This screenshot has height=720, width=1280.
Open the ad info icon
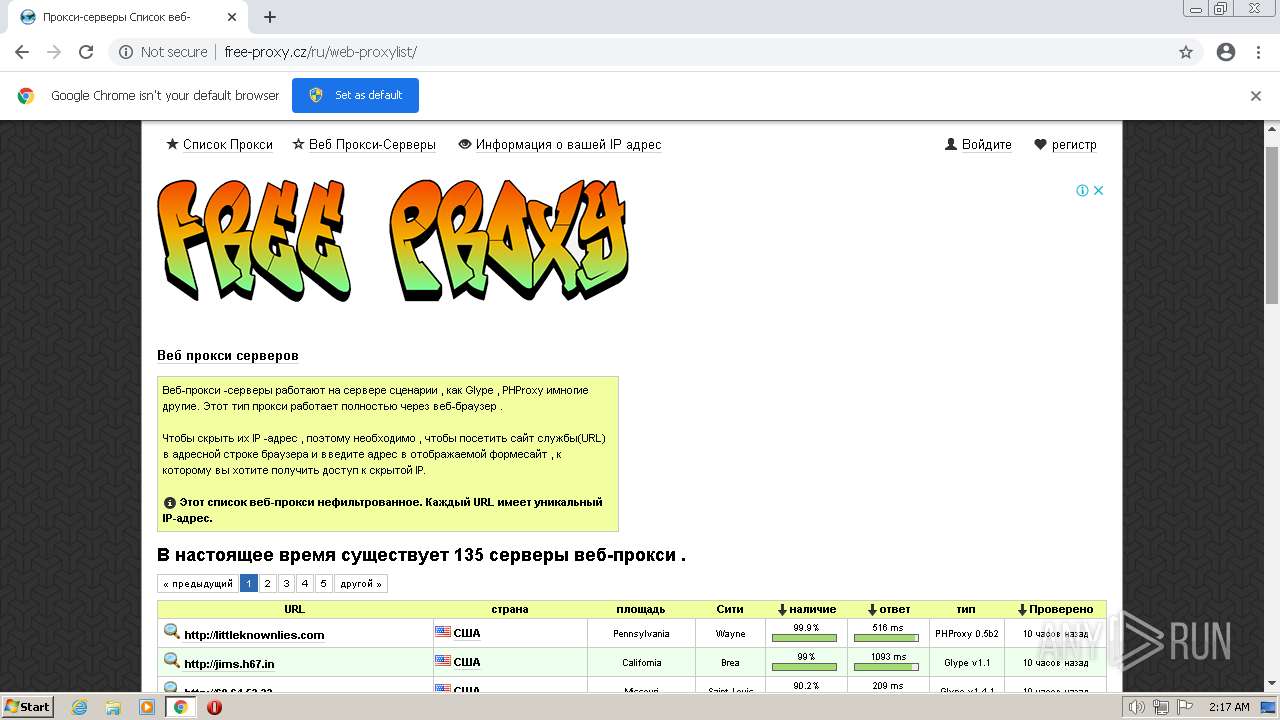coord(1082,190)
